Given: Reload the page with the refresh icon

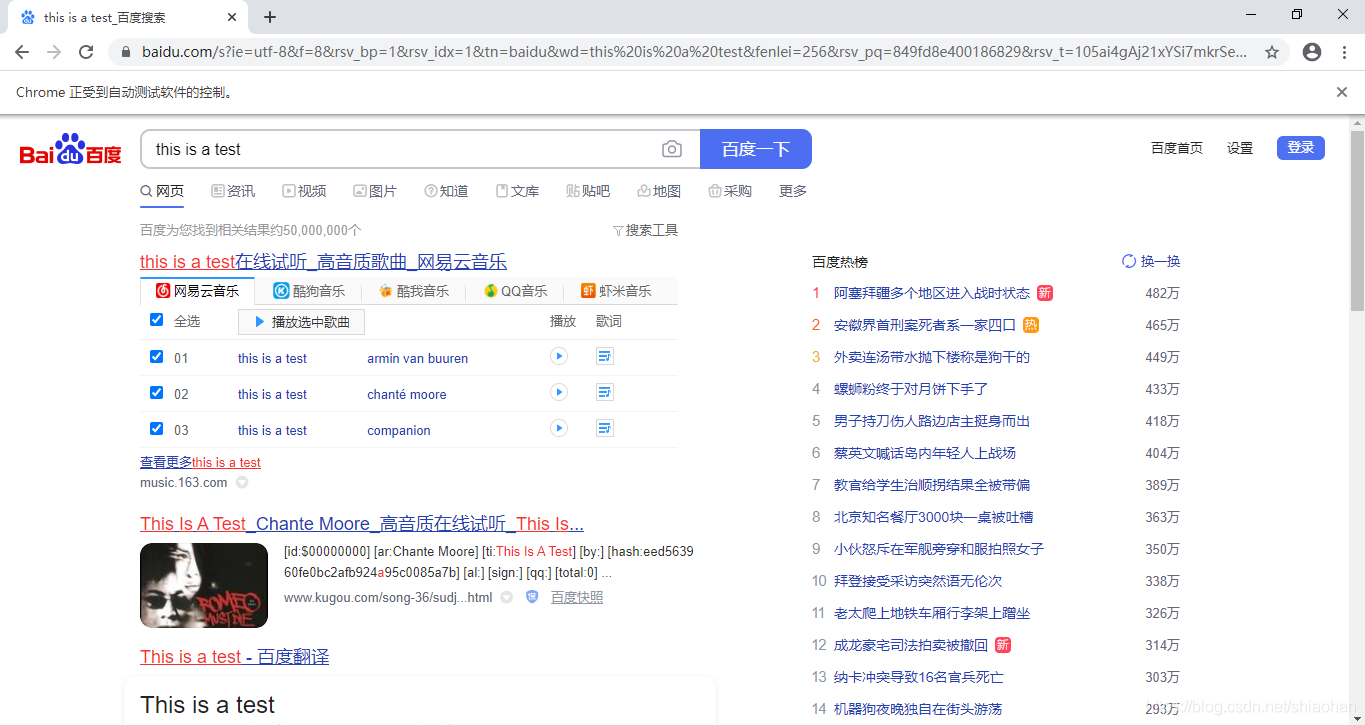Looking at the screenshot, I should click(x=86, y=52).
